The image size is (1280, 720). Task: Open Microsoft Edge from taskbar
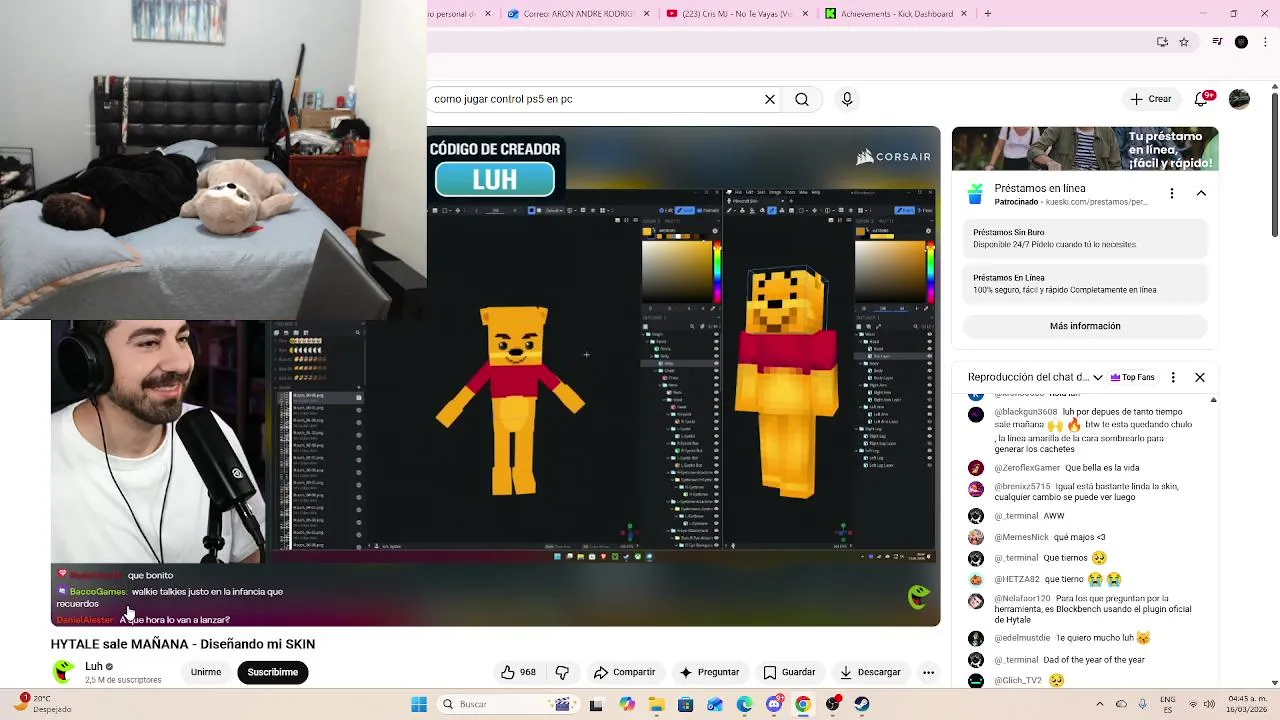pyautogui.click(x=745, y=704)
